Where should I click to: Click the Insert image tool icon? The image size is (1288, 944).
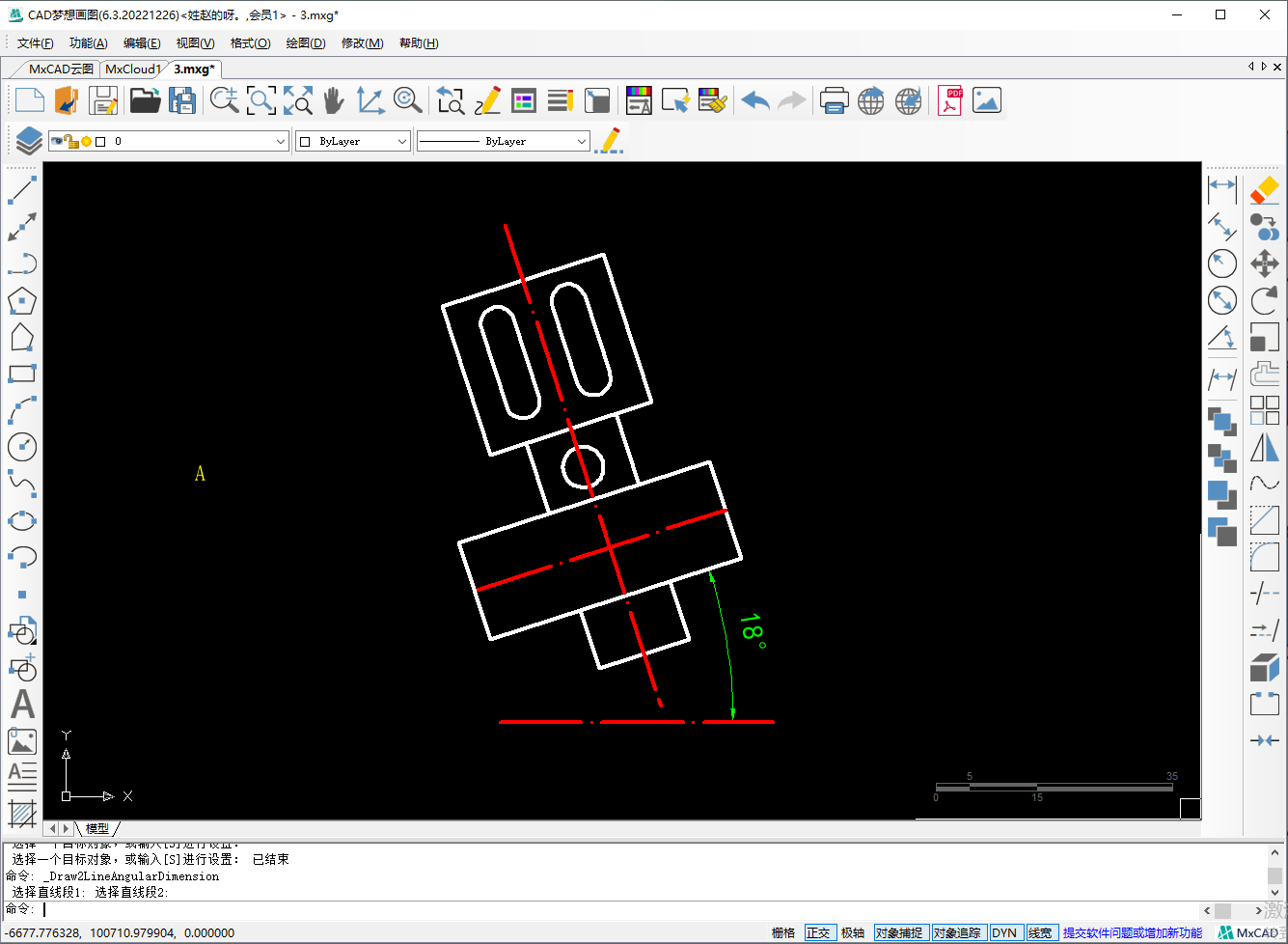(22, 741)
